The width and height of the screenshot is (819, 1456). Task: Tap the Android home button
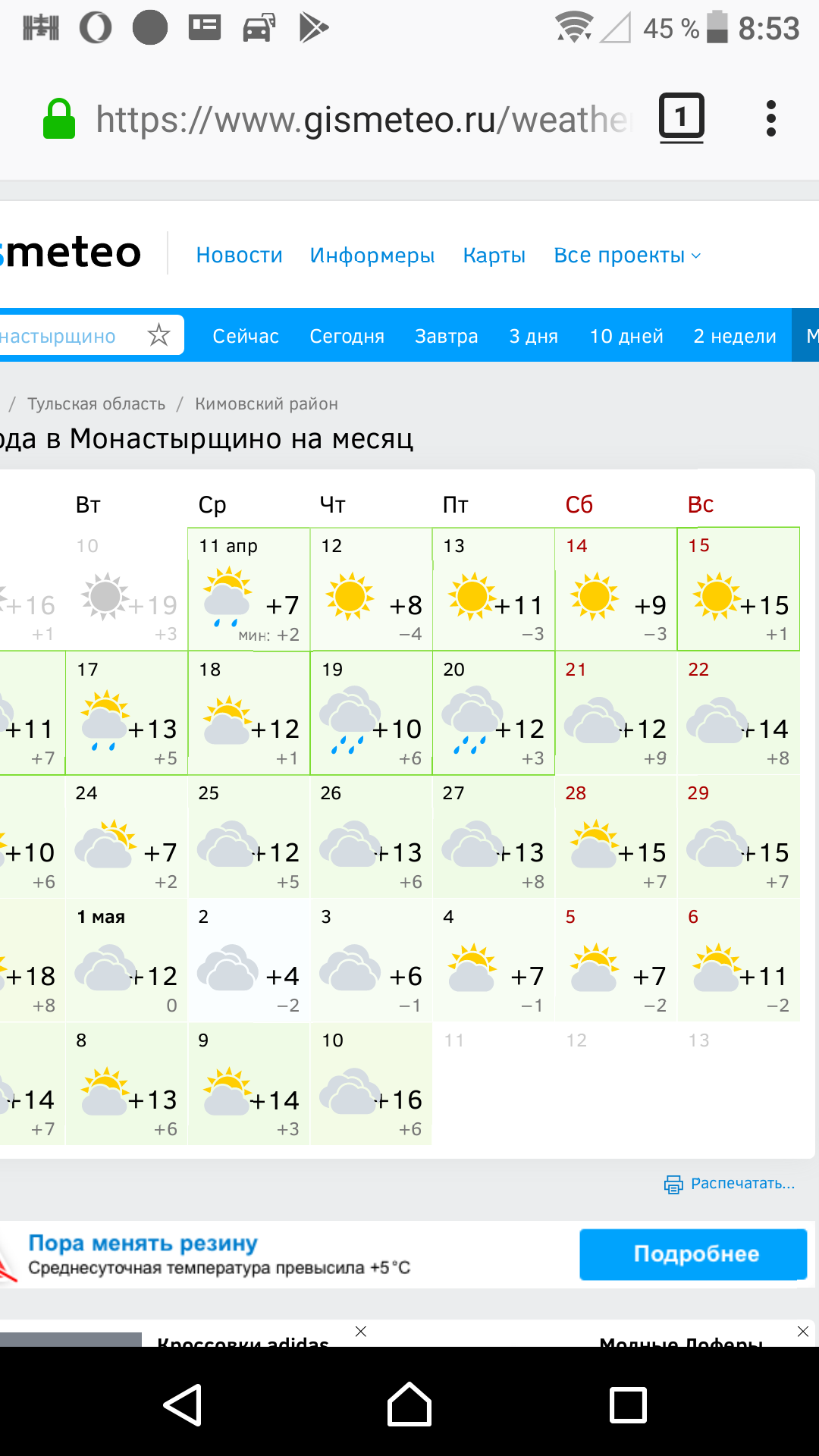pos(409,1404)
